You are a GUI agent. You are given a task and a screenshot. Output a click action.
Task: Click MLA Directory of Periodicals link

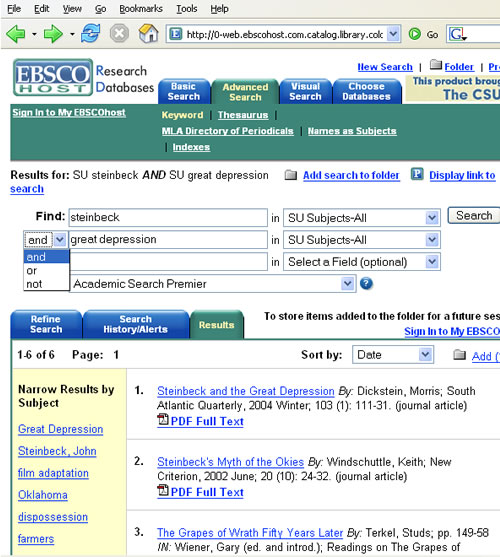[228, 131]
